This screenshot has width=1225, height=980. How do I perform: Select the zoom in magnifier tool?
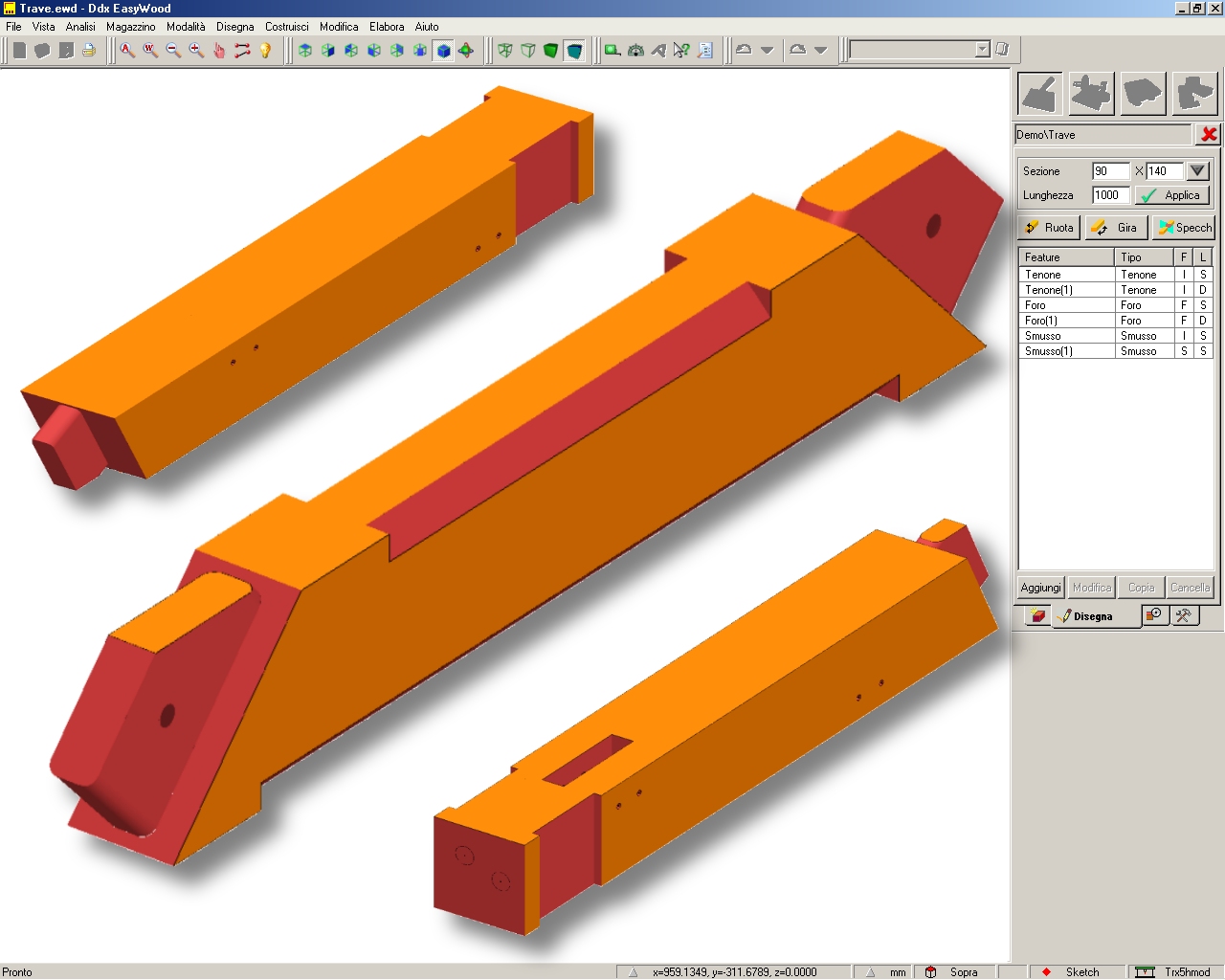(196, 51)
